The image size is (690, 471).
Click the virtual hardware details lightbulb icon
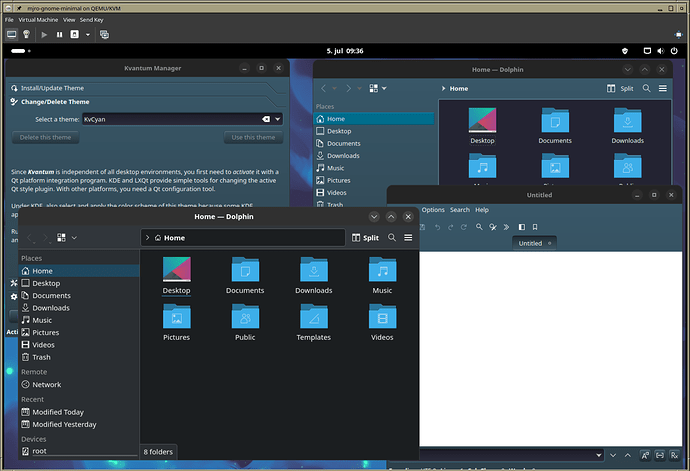pyautogui.click(x=26, y=34)
